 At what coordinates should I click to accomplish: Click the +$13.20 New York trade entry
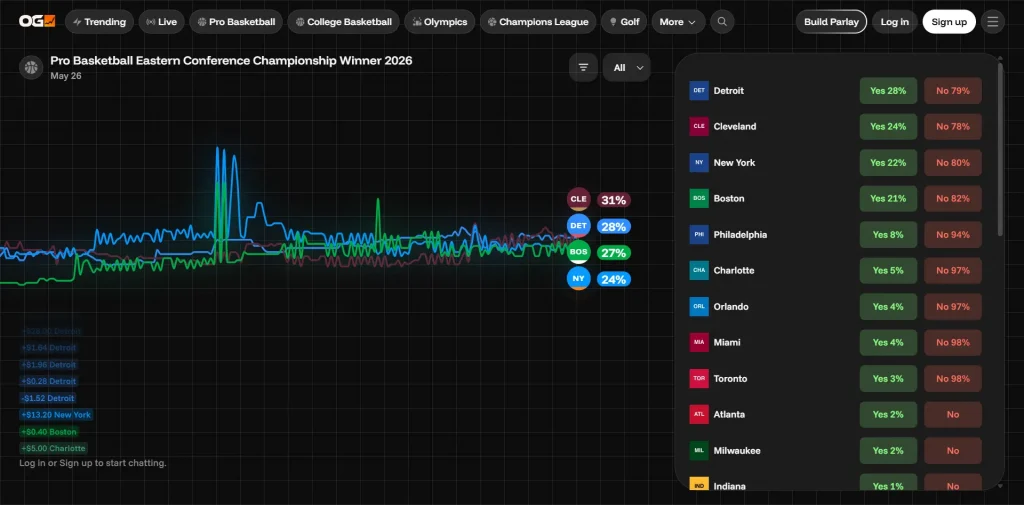[x=56, y=415]
